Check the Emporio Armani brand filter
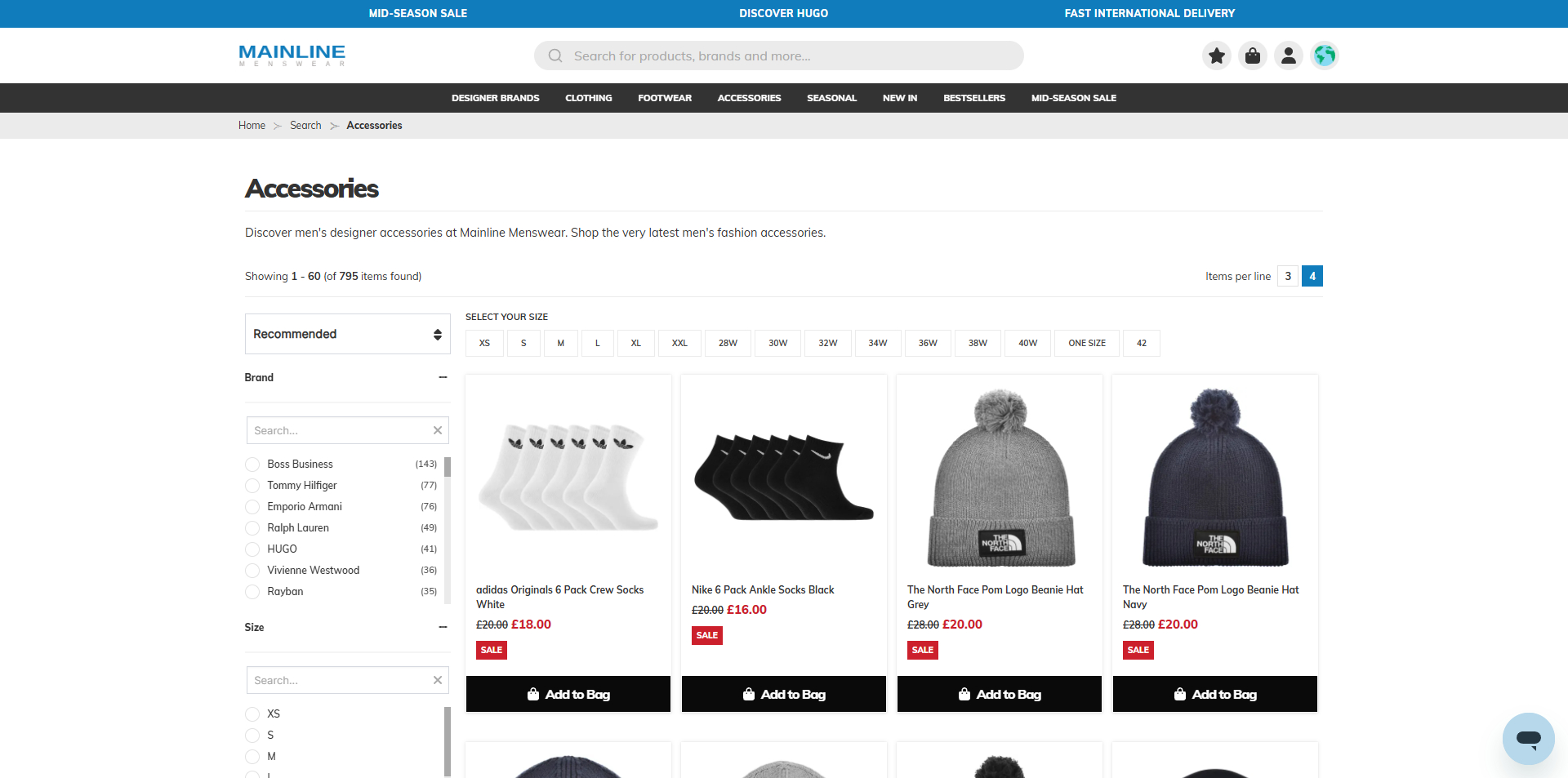This screenshot has height=778, width=1568. click(x=252, y=507)
